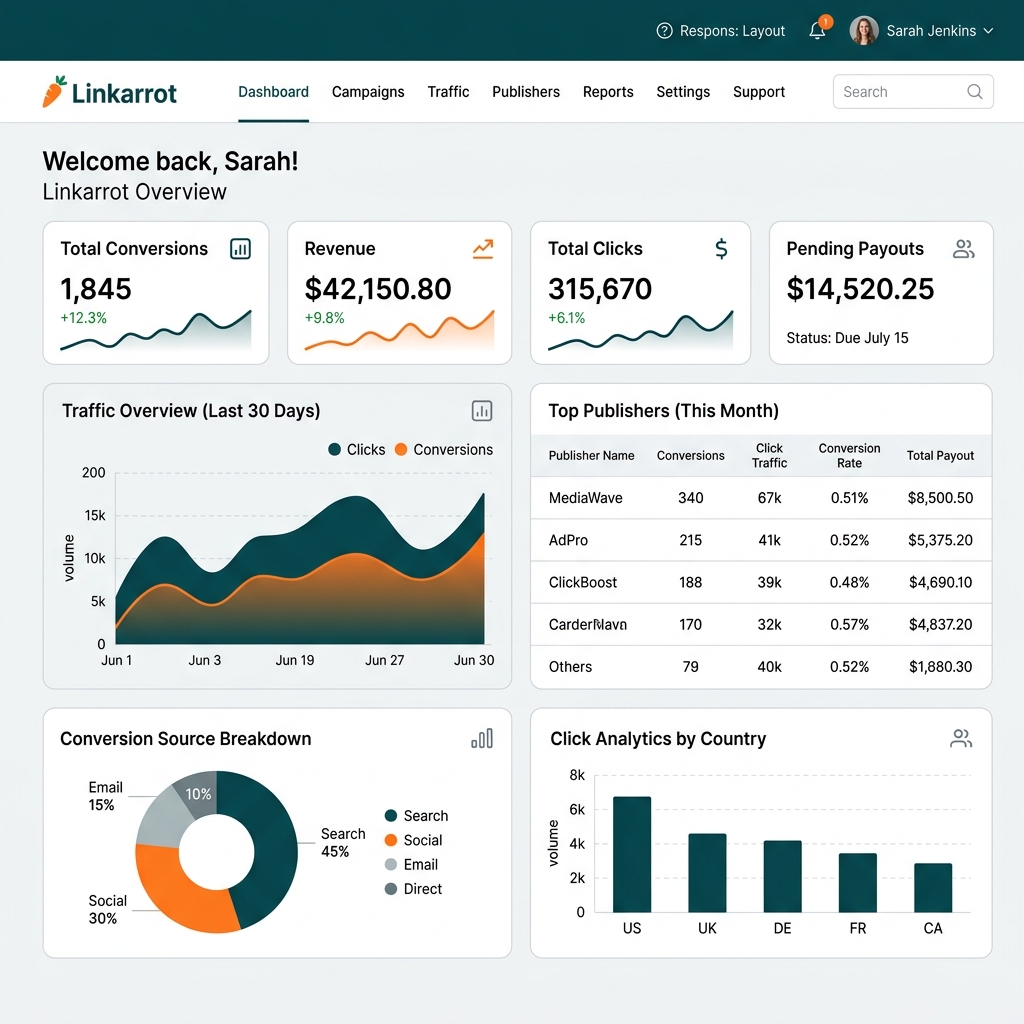Click the CA bar in country chart
Viewport: 1024px width, 1024px height.
coord(933,888)
